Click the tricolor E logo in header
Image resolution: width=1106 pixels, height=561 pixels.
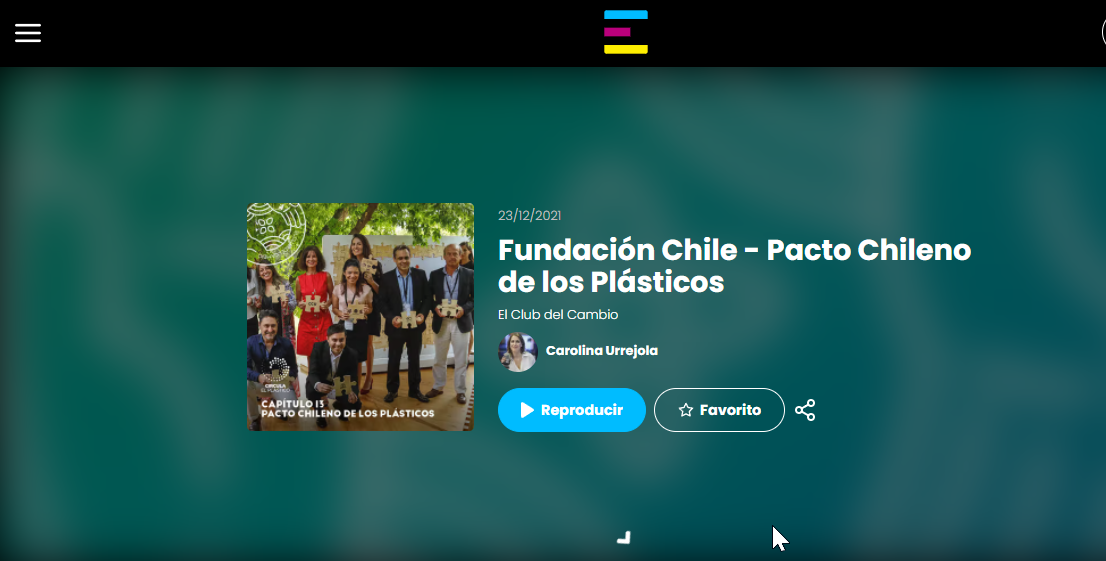coord(626,32)
